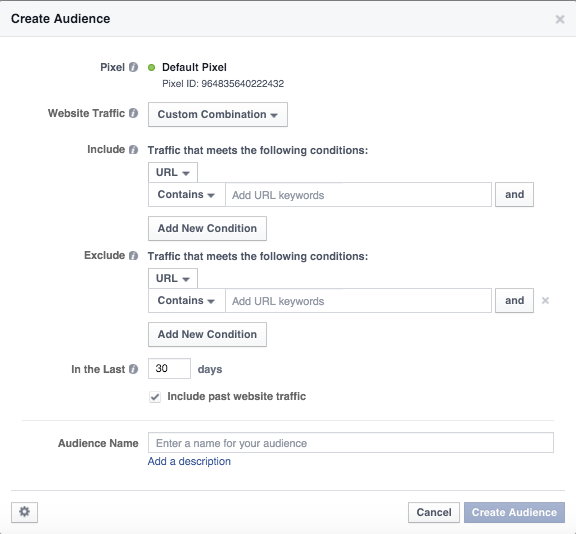This screenshot has height=534, width=576.
Task: Click the Website Traffic info icon
Action: point(133,113)
